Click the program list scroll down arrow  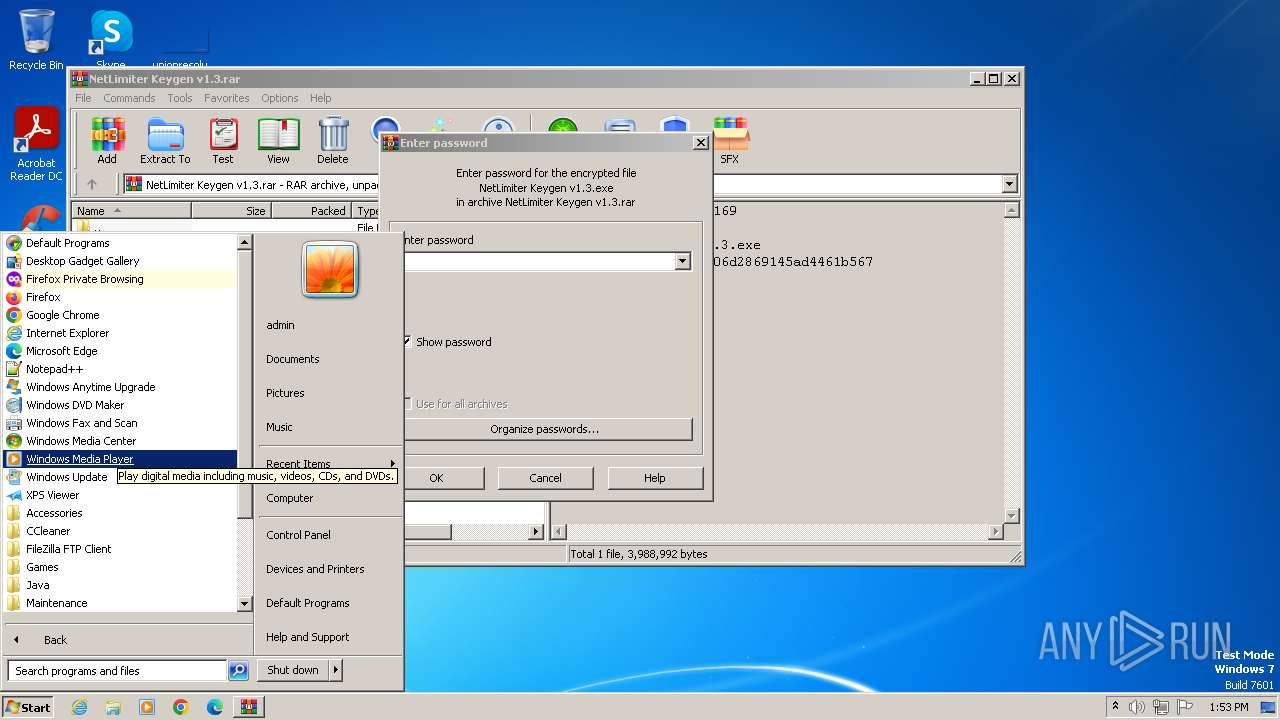[x=244, y=604]
